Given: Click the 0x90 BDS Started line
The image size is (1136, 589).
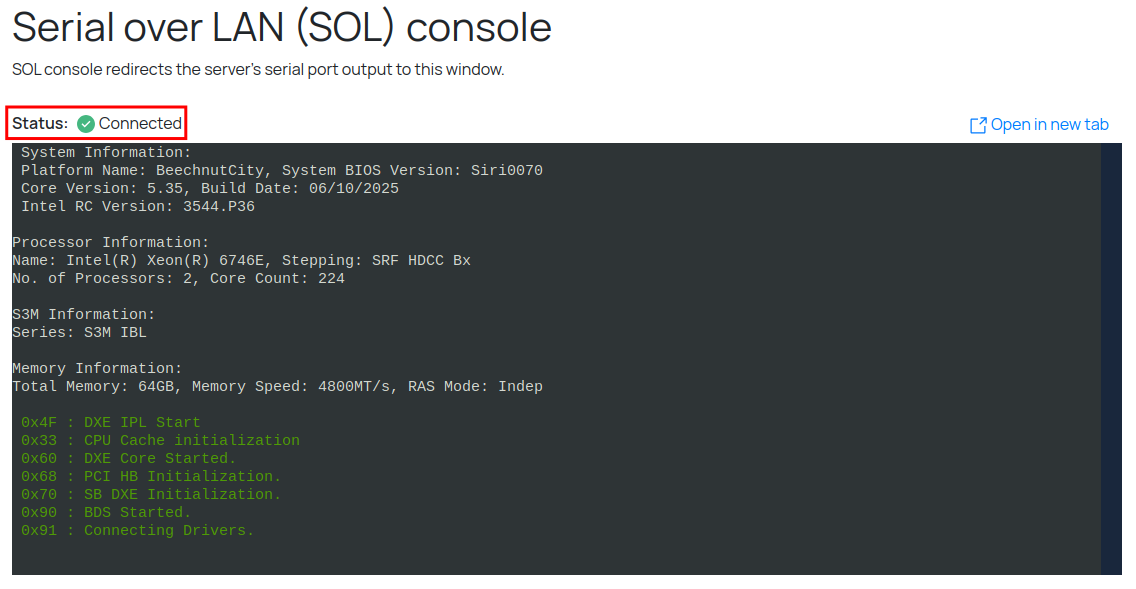Looking at the screenshot, I should pyautogui.click(x=105, y=513).
